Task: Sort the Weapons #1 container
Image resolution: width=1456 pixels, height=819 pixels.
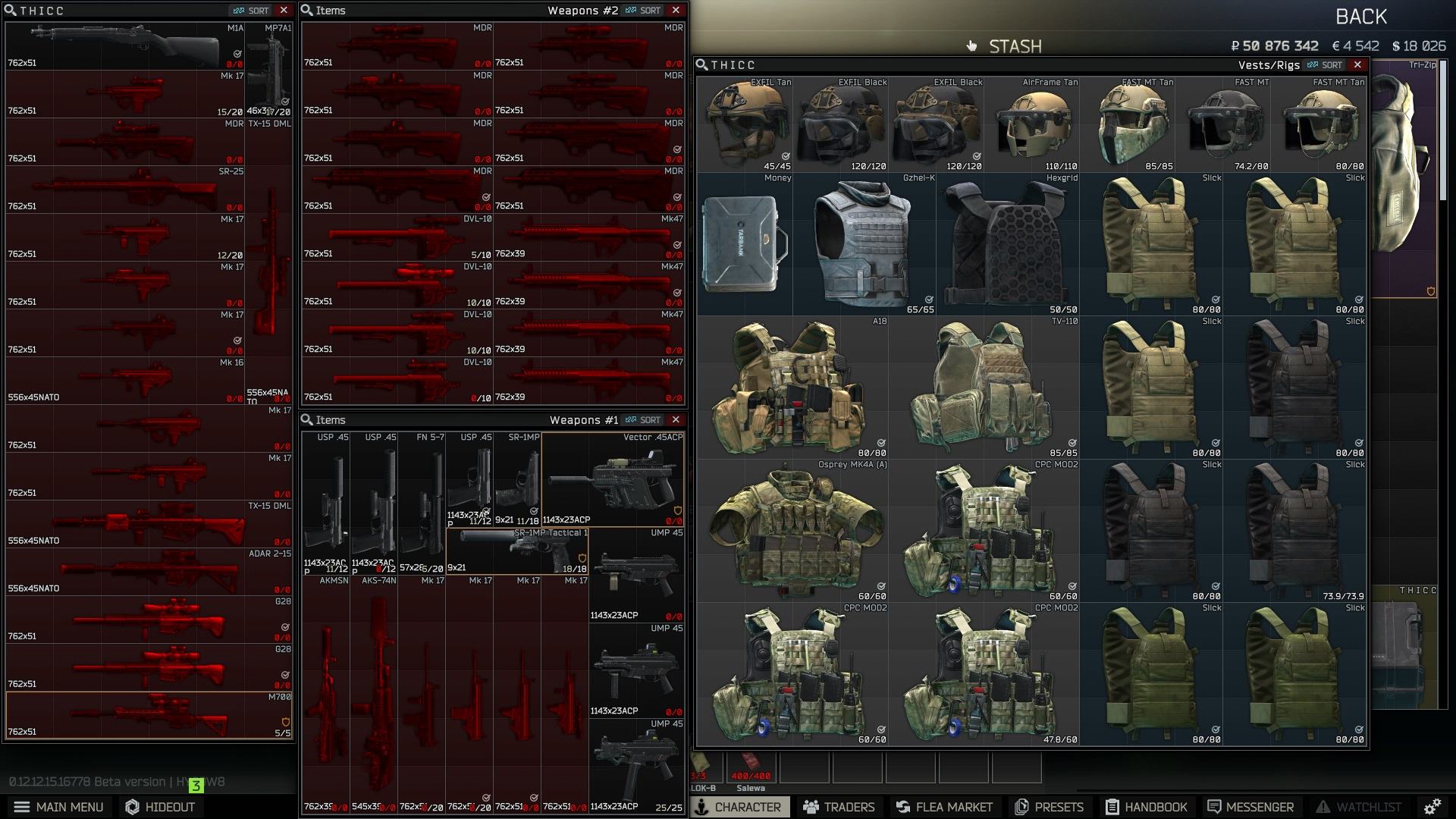Action: click(x=643, y=420)
